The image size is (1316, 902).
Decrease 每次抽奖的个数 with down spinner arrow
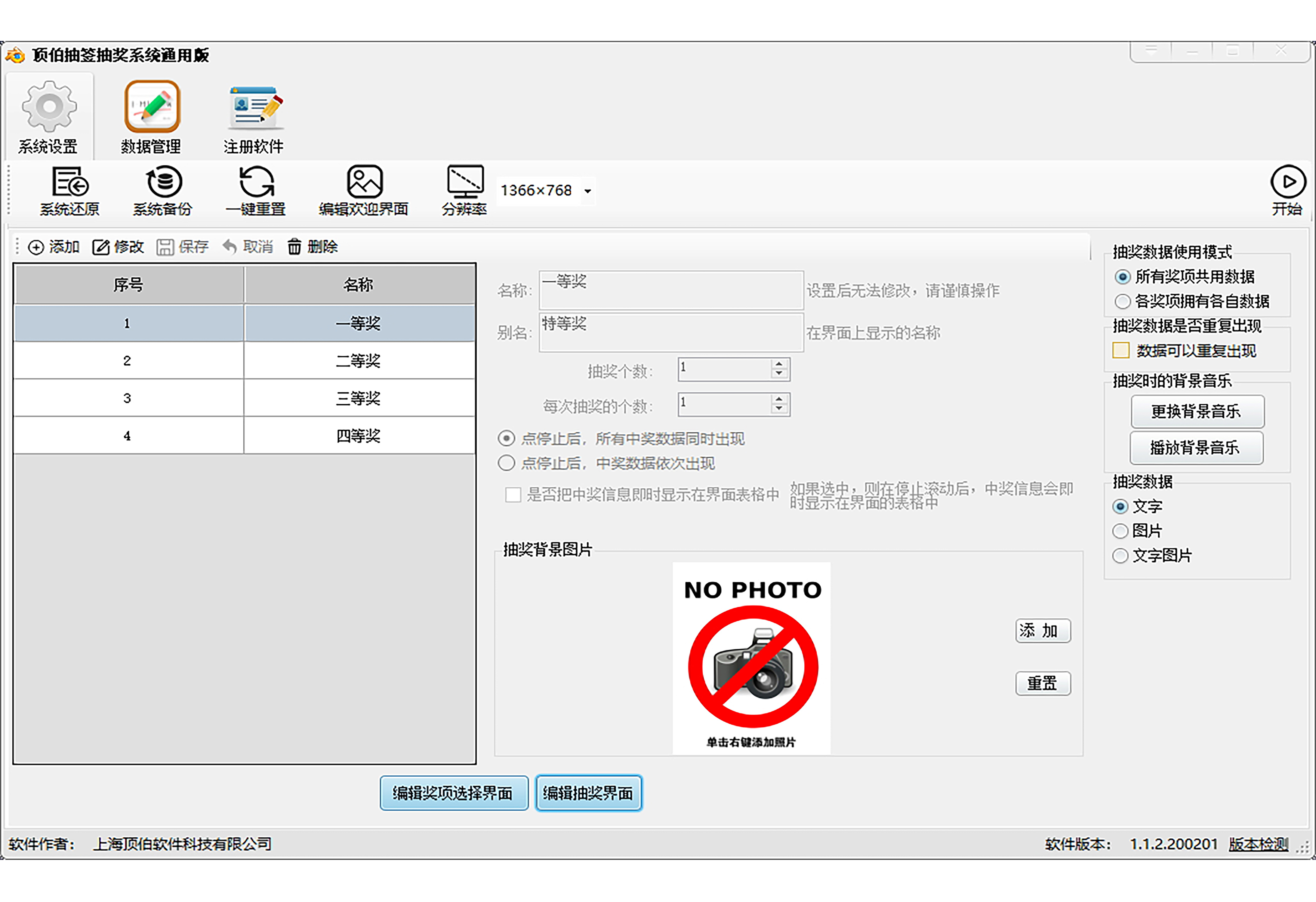[x=779, y=409]
